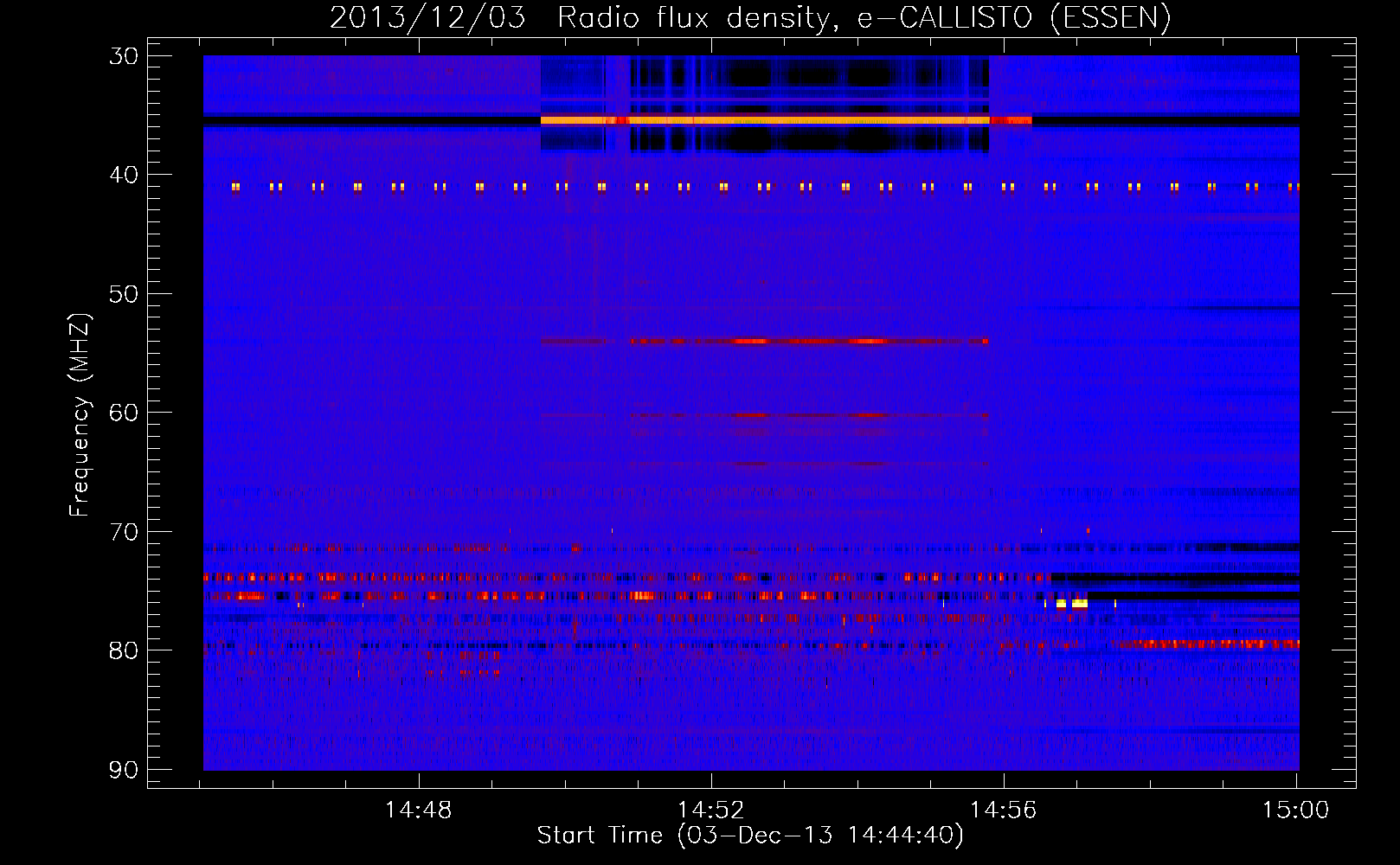The height and width of the screenshot is (865, 1400).
Task: Click the bright yellow burst near 76 MHz
Action: pyautogui.click(x=1072, y=603)
